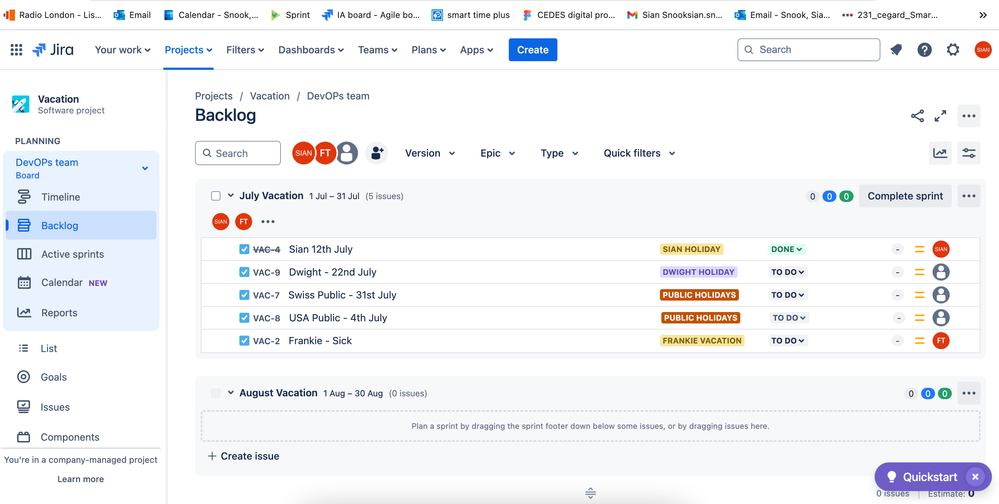Change the TO DO status on VAC-9
The width and height of the screenshot is (999, 504).
click(789, 272)
